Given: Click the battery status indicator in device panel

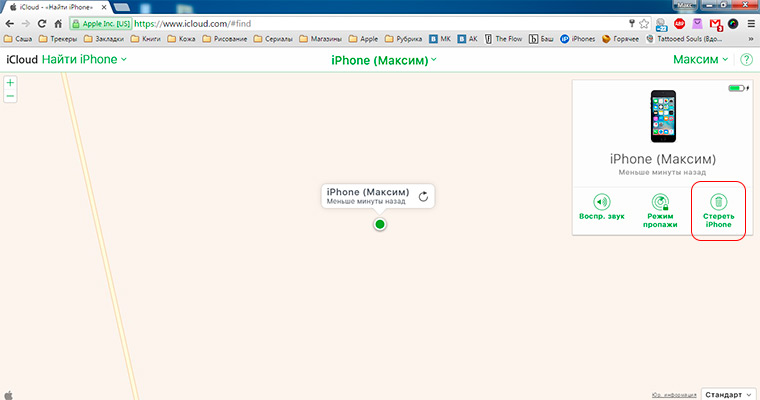Looking at the screenshot, I should pyautogui.click(x=738, y=88).
